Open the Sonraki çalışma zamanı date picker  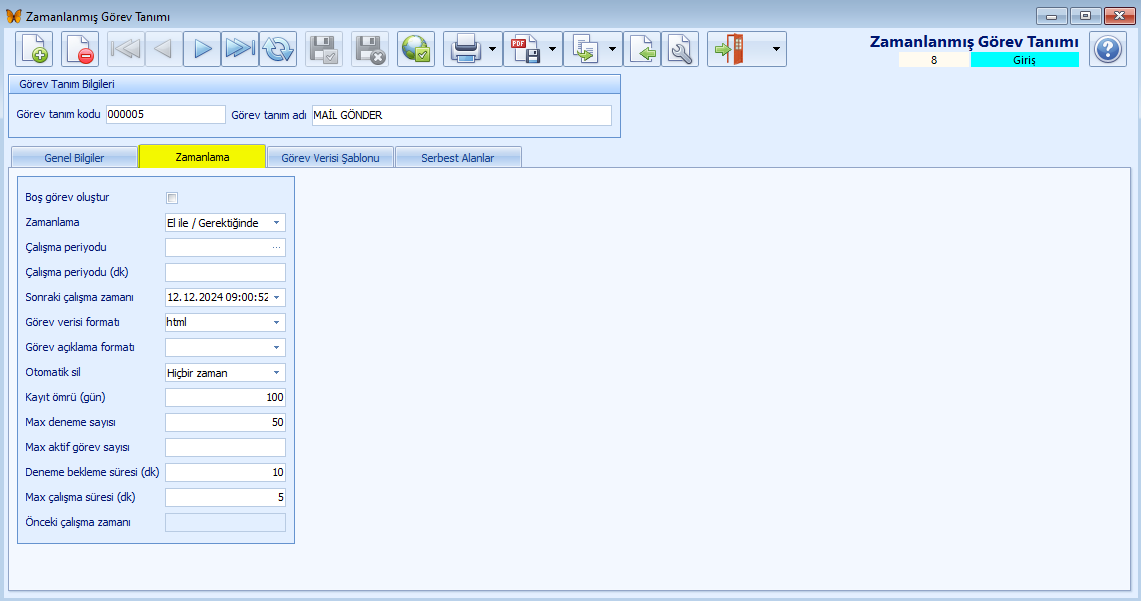[277, 298]
